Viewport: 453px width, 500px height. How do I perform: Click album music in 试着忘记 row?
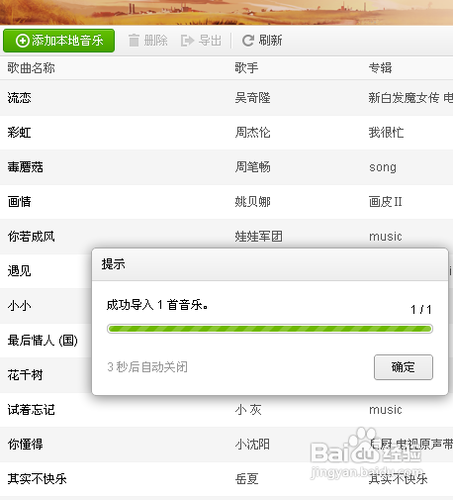[385, 410]
